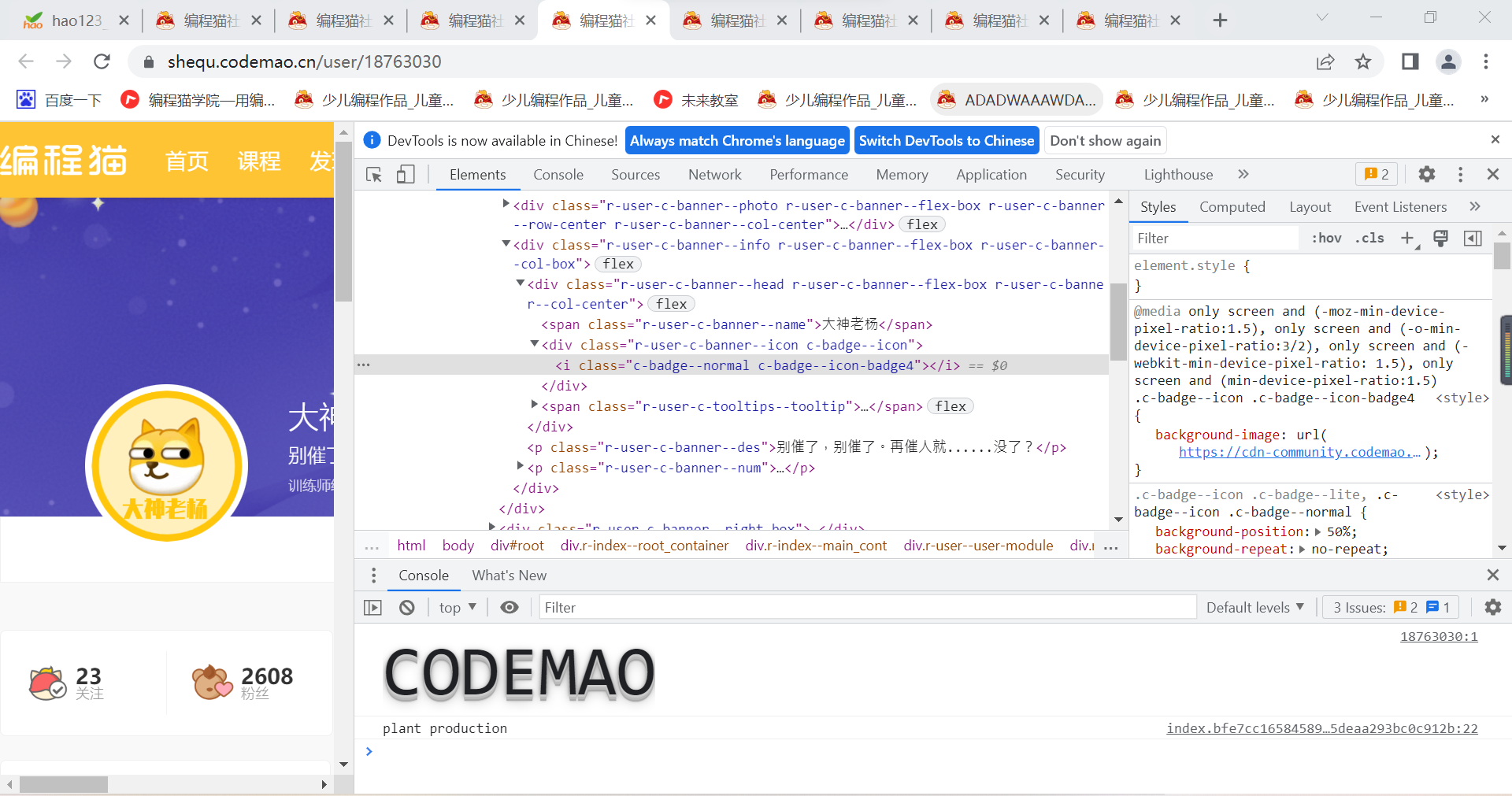Open the Application tab
Image resolution: width=1512 pixels, height=796 pixels.
(x=991, y=175)
